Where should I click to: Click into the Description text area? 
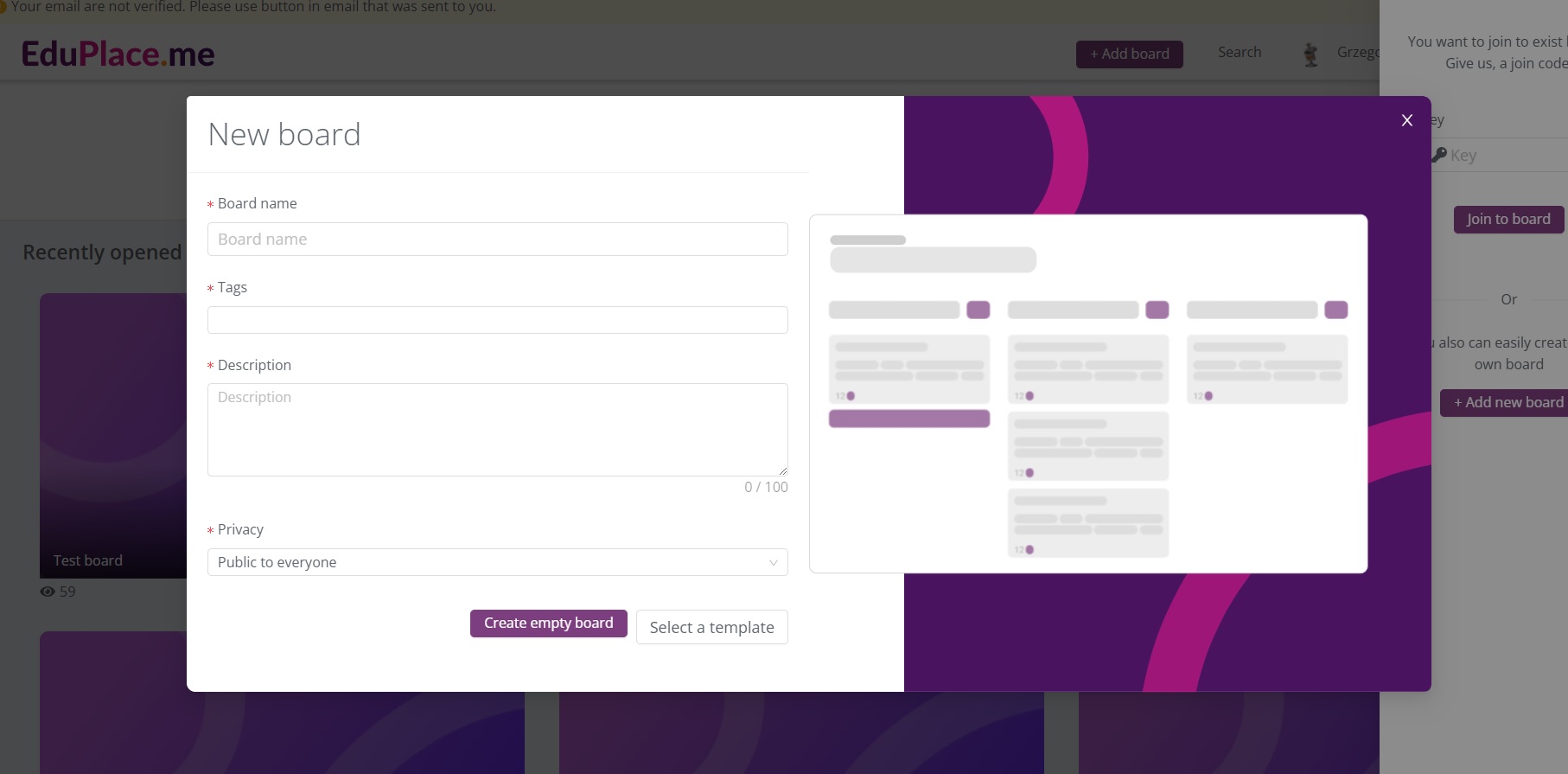click(497, 429)
